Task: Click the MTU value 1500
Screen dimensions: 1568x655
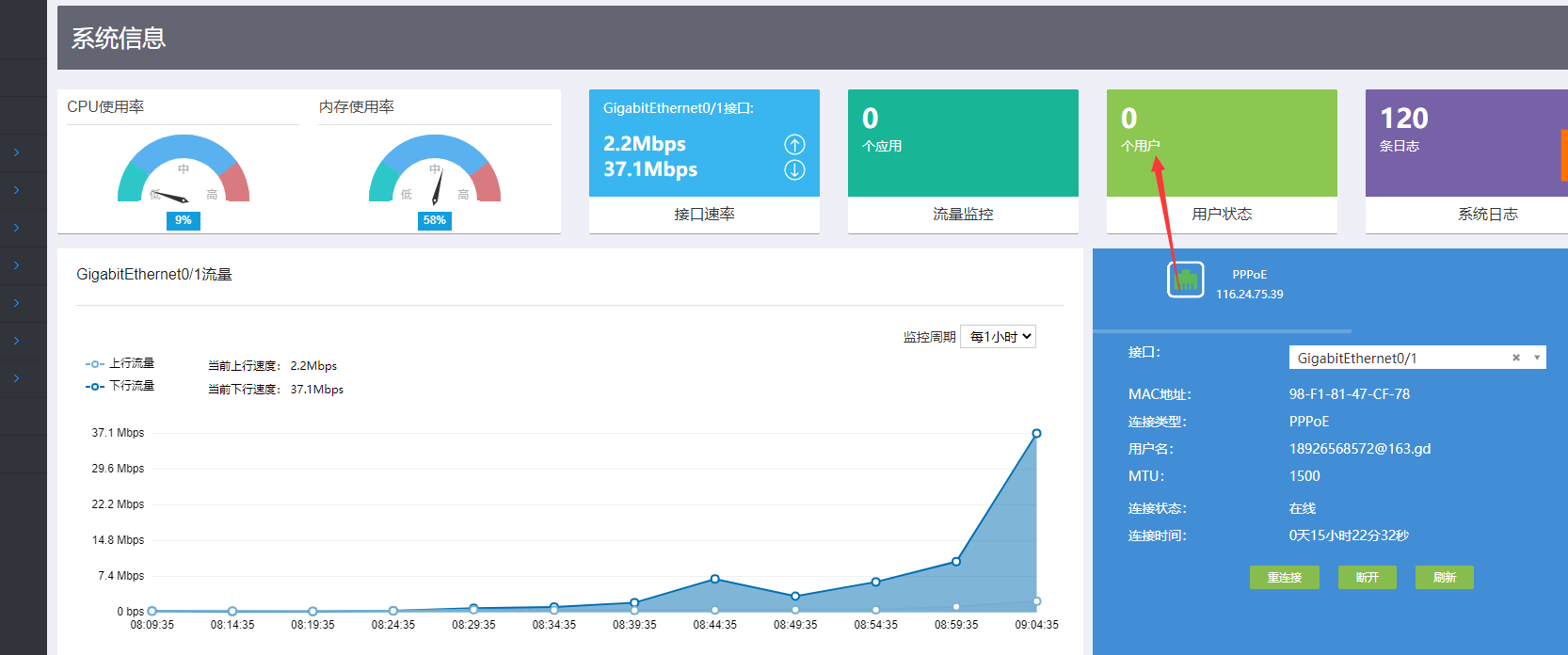Action: tap(1304, 476)
